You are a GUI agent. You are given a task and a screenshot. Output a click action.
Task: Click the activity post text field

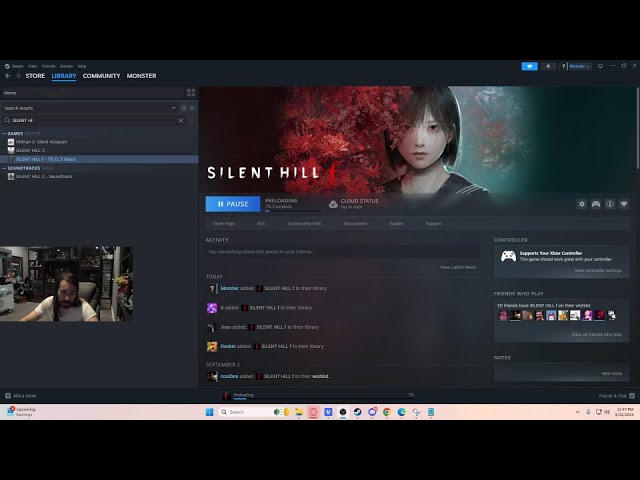pos(340,251)
